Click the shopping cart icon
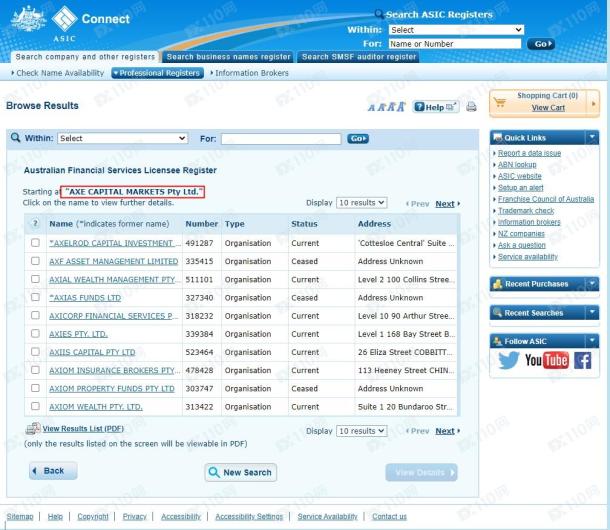This screenshot has height=530, width=610. coord(500,102)
